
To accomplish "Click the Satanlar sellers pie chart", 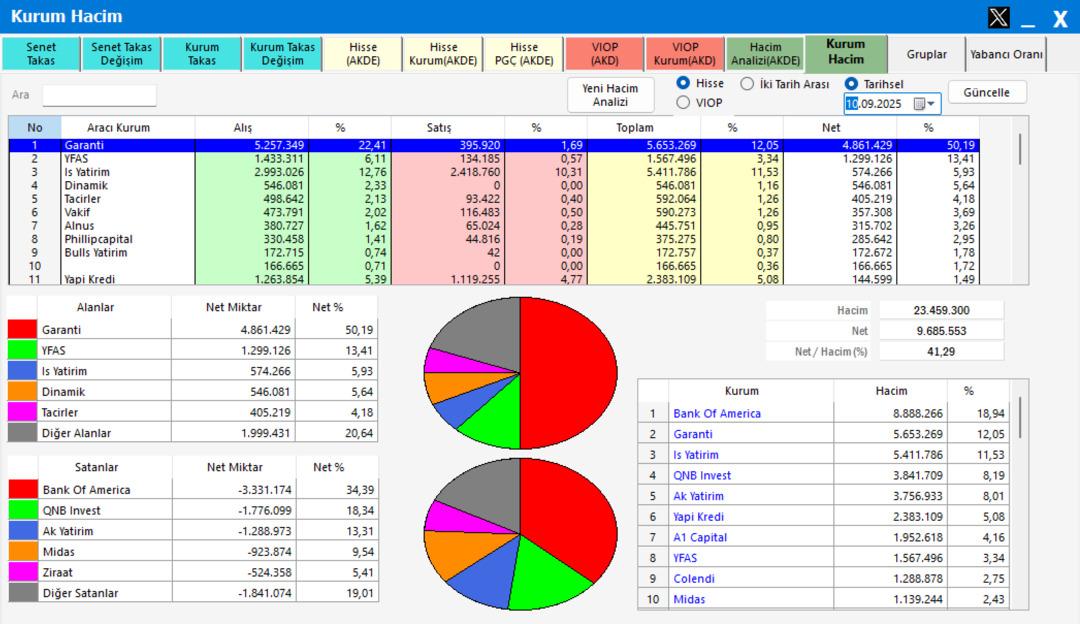I will (x=520, y=534).
